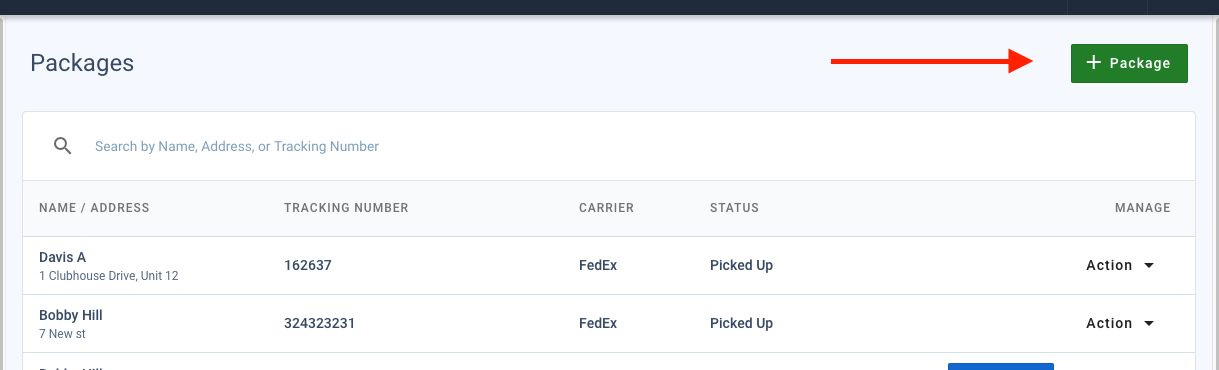Click the NAME / ADDRESS column header
Viewport: 1219px width, 370px height.
[94, 208]
